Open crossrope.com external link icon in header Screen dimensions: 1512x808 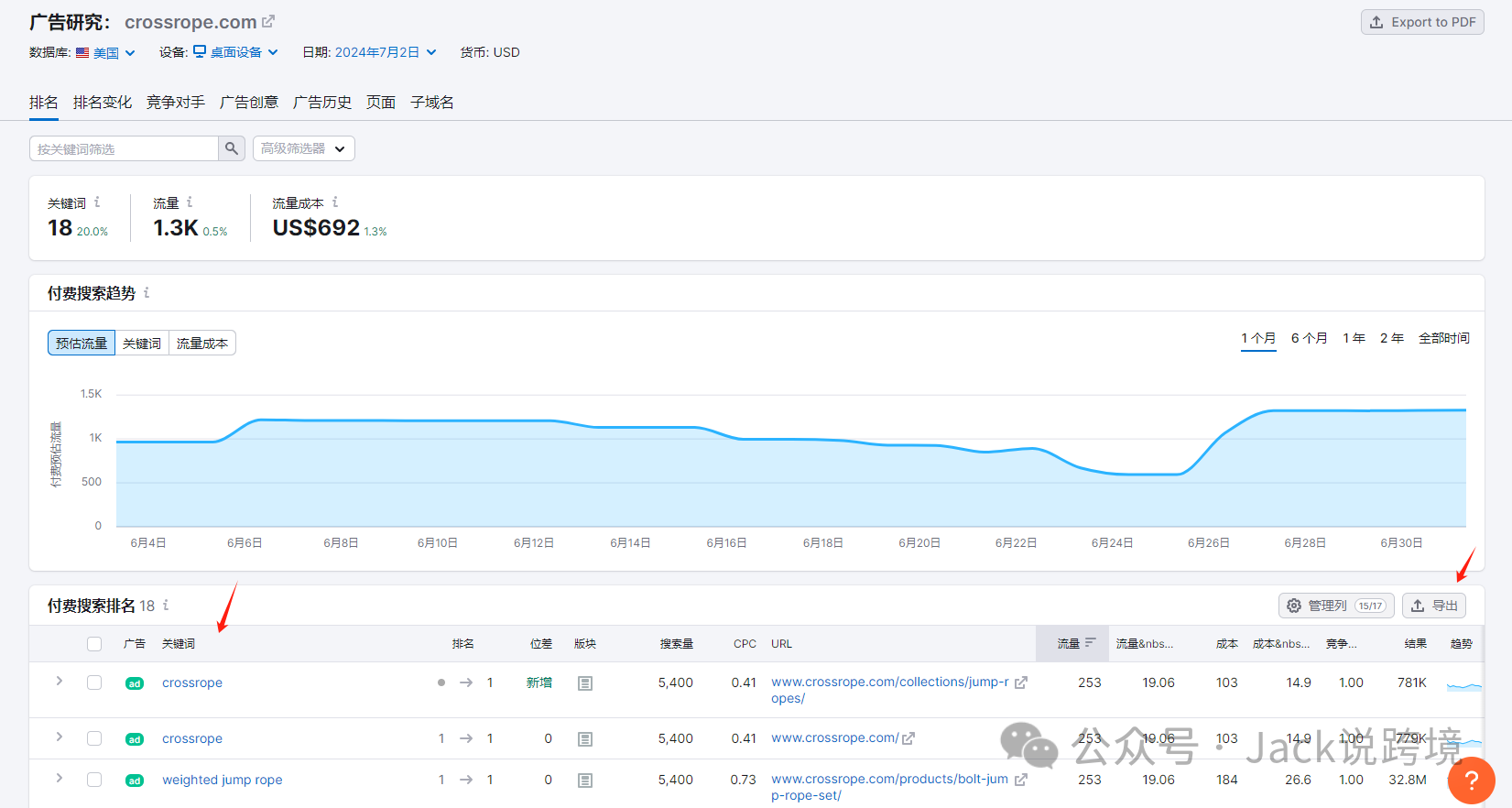click(268, 21)
